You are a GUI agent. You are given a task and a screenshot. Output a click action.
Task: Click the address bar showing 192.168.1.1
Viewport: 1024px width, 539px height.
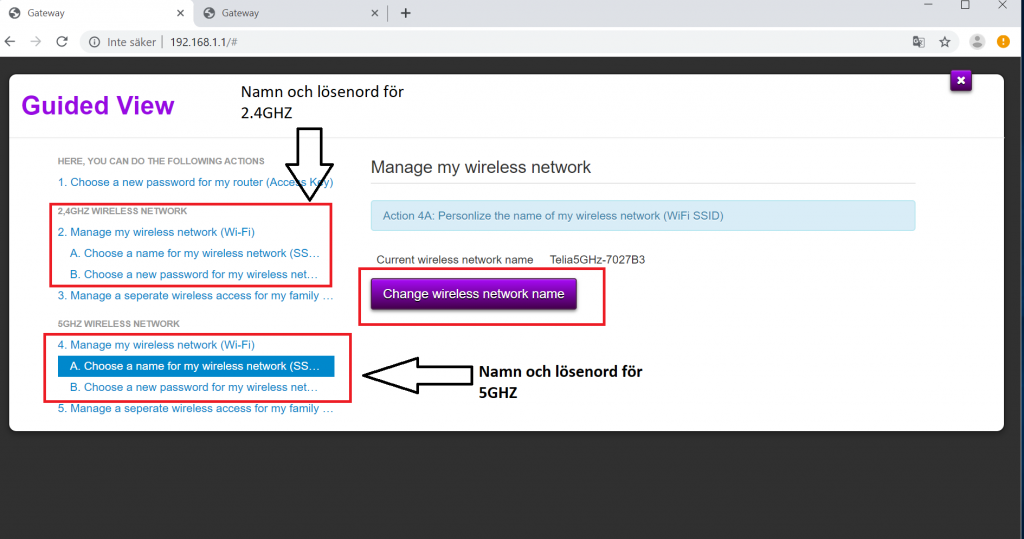(500, 42)
